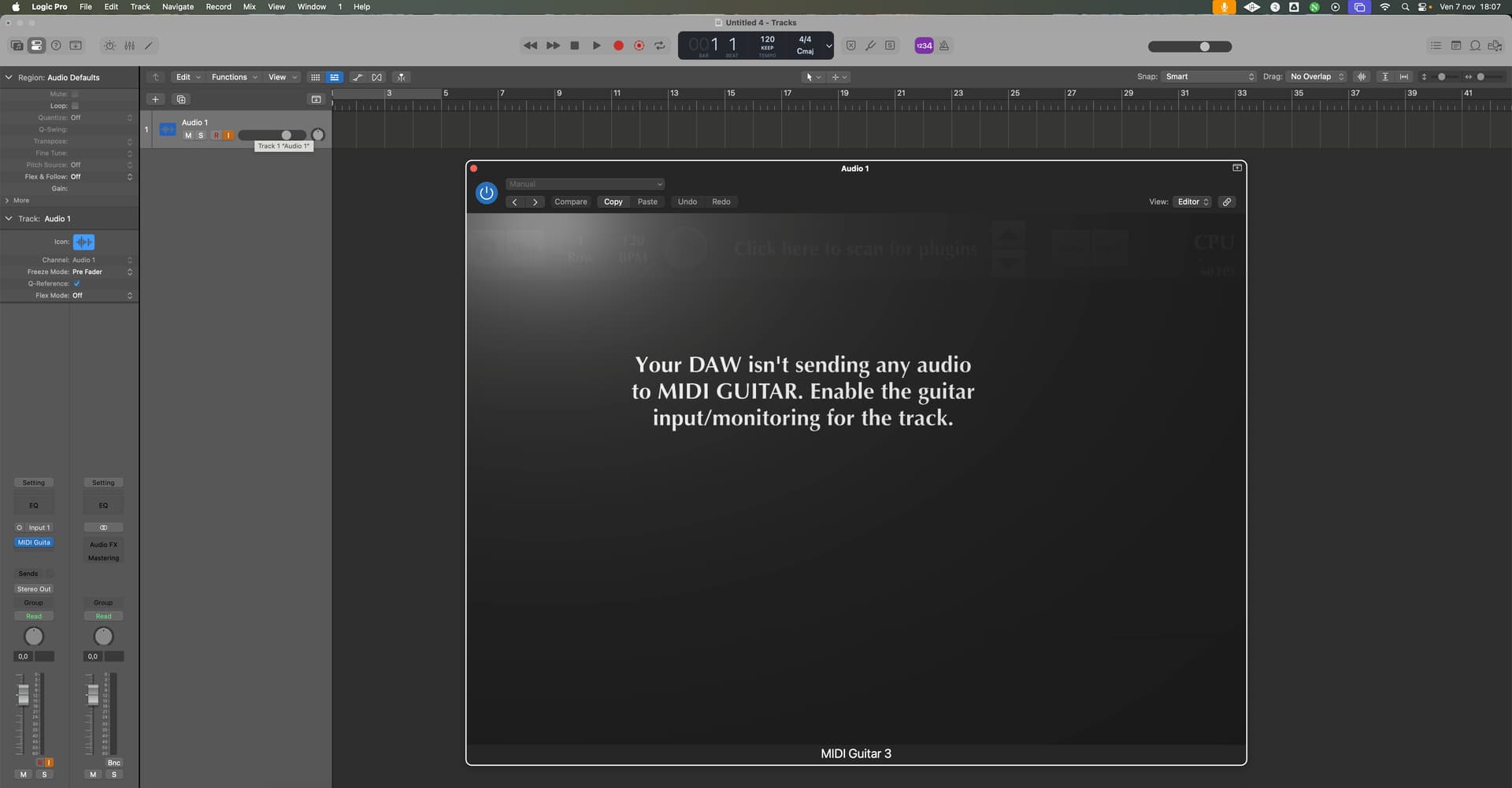Open the Mixer from the control bar
The width and height of the screenshot is (1512, 788).
[x=129, y=46]
